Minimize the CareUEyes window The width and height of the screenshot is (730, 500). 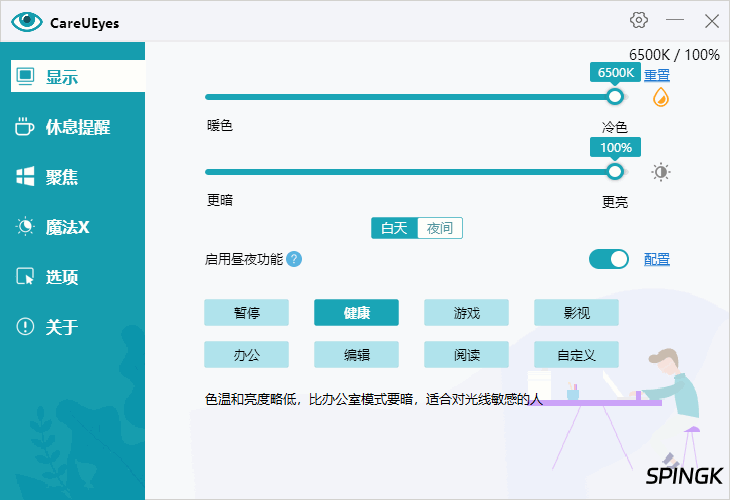(675, 20)
